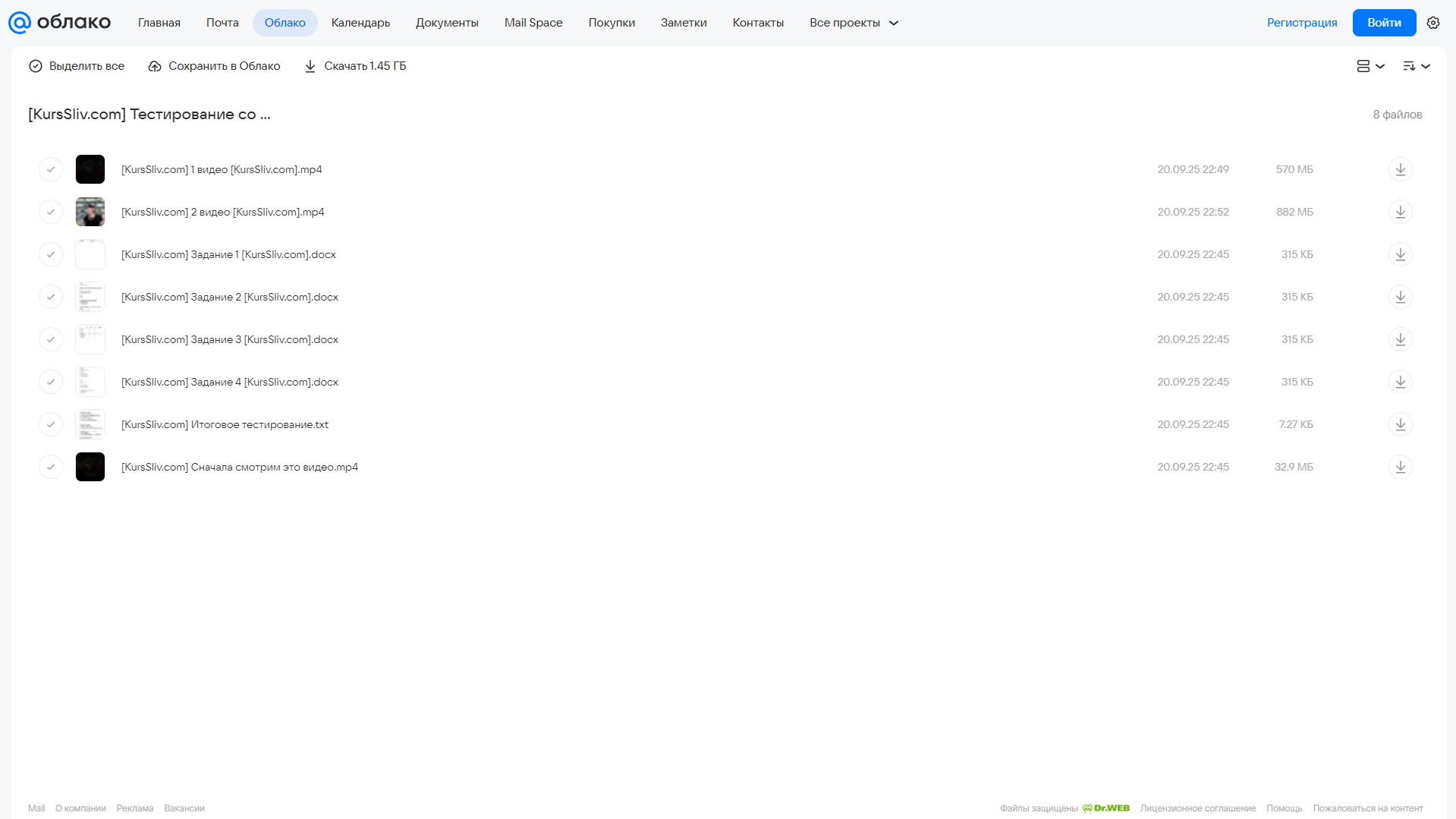Open the '2 видео' video thumbnail
This screenshot has height=819, width=1456.
[90, 212]
